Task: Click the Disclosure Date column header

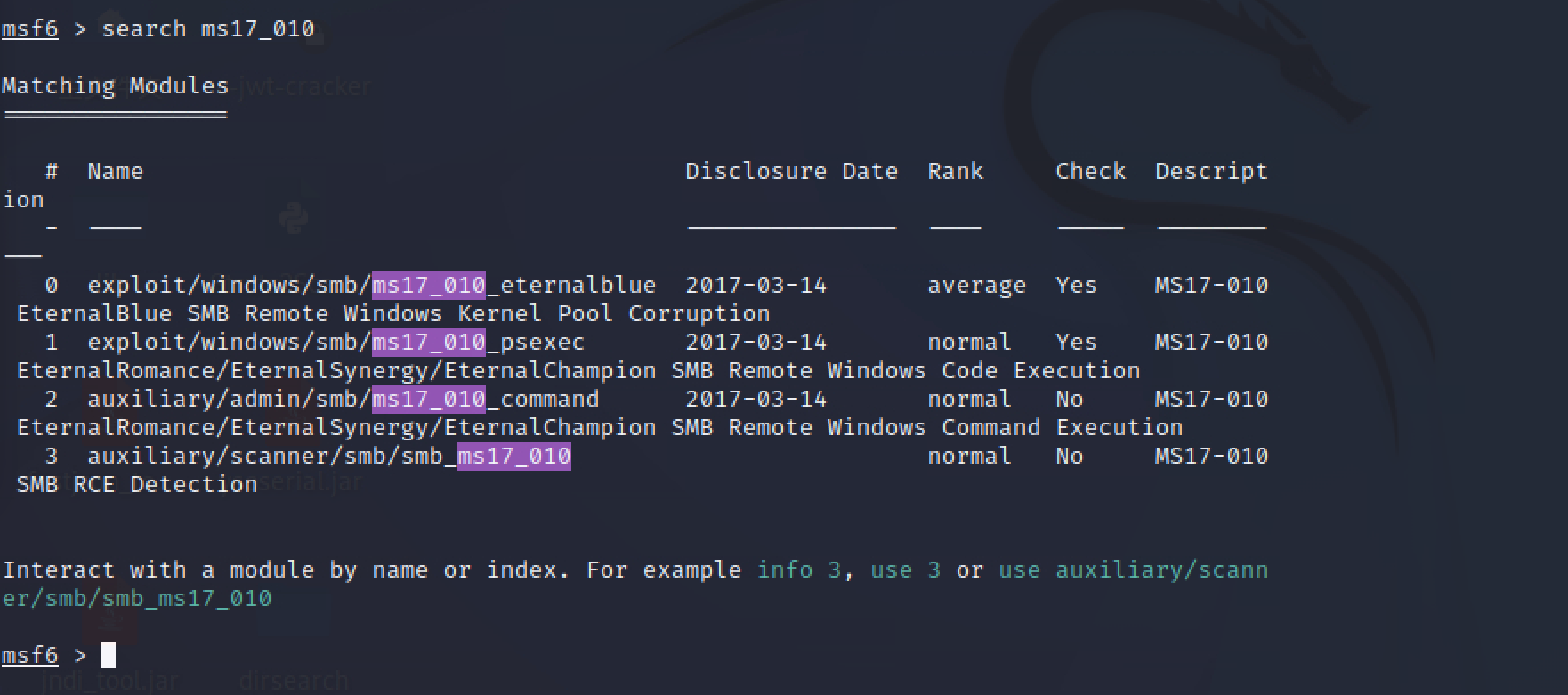Action: [791, 172]
